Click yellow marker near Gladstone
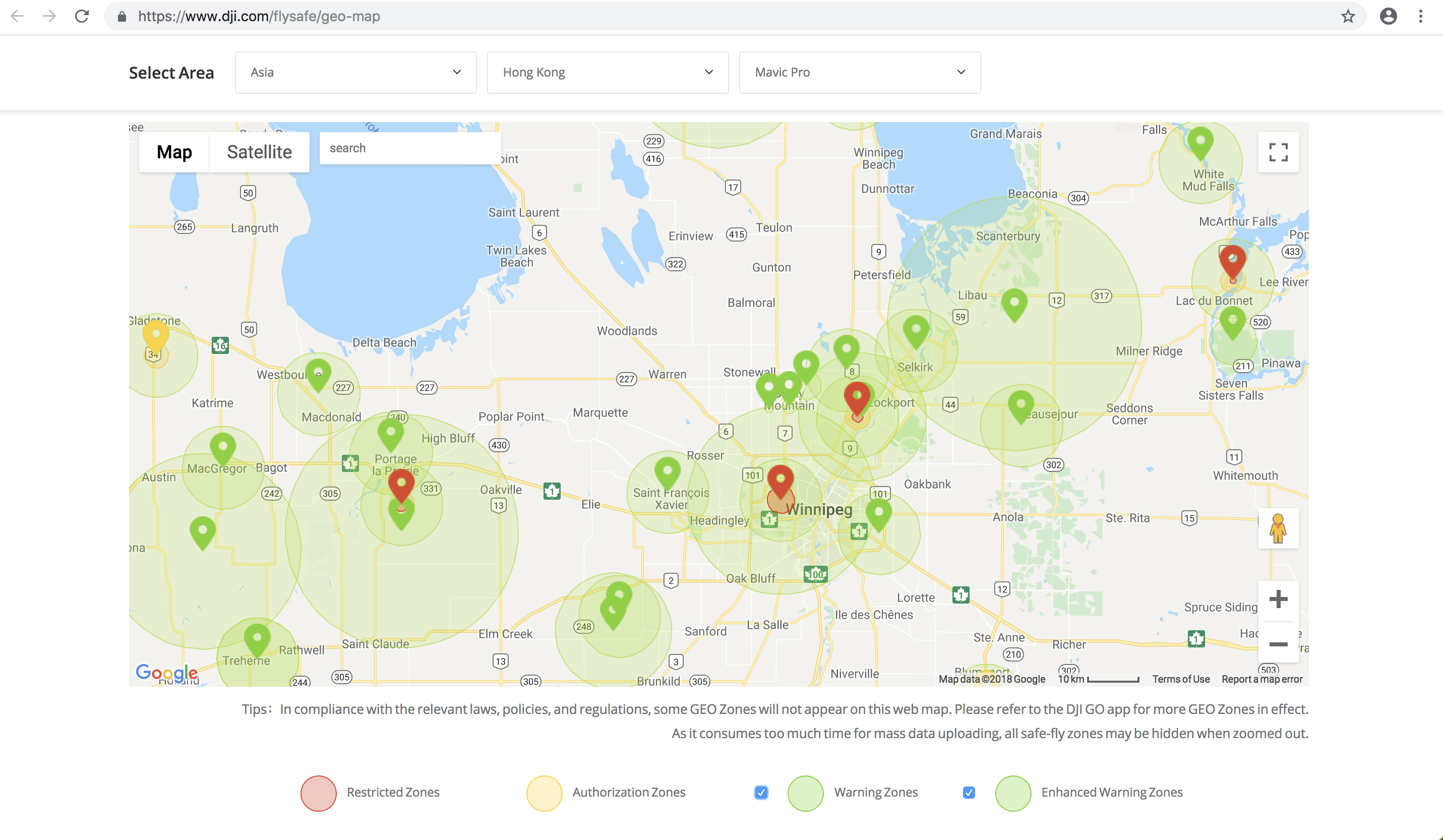The image size is (1443, 840). [155, 334]
